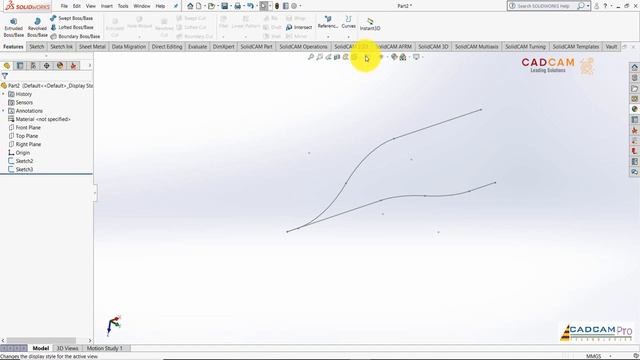The image size is (640, 360).
Task: Activate the Instant3D tool
Action: tap(370, 24)
